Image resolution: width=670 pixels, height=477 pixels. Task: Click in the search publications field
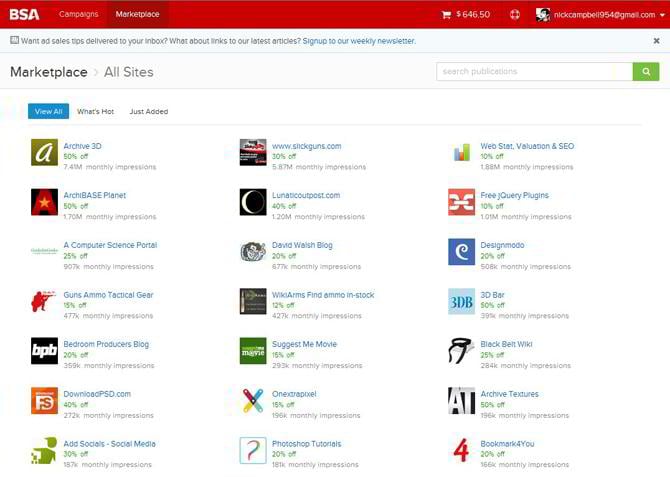point(534,72)
